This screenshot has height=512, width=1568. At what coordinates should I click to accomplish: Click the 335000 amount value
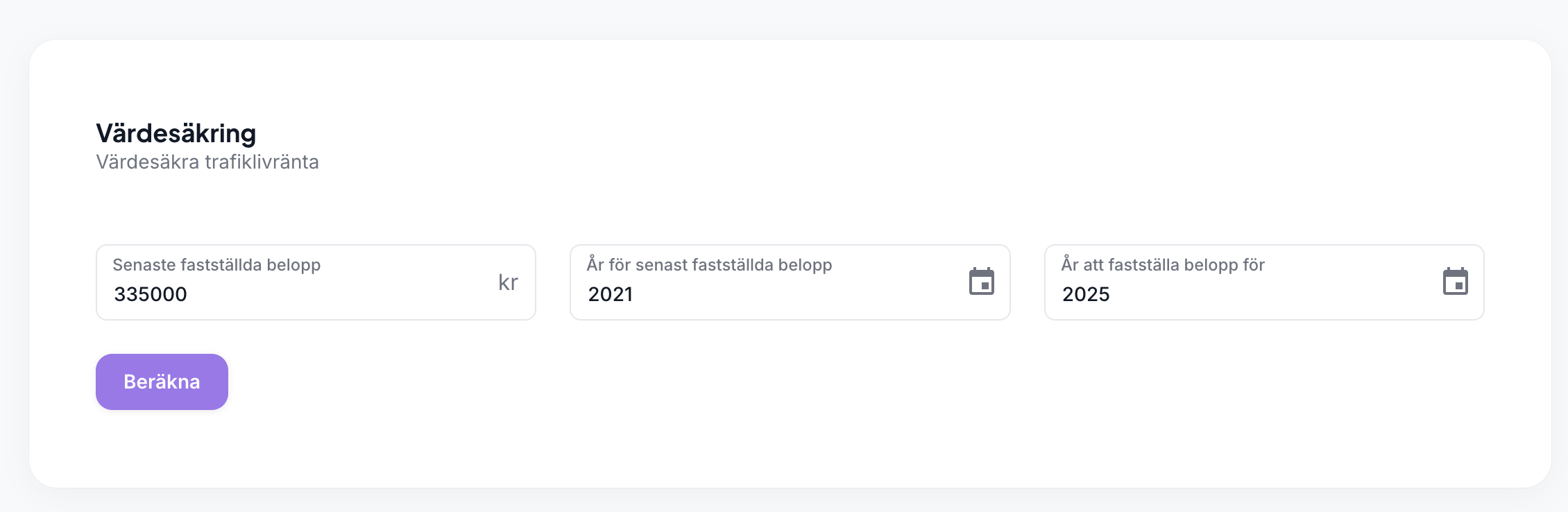coord(151,294)
